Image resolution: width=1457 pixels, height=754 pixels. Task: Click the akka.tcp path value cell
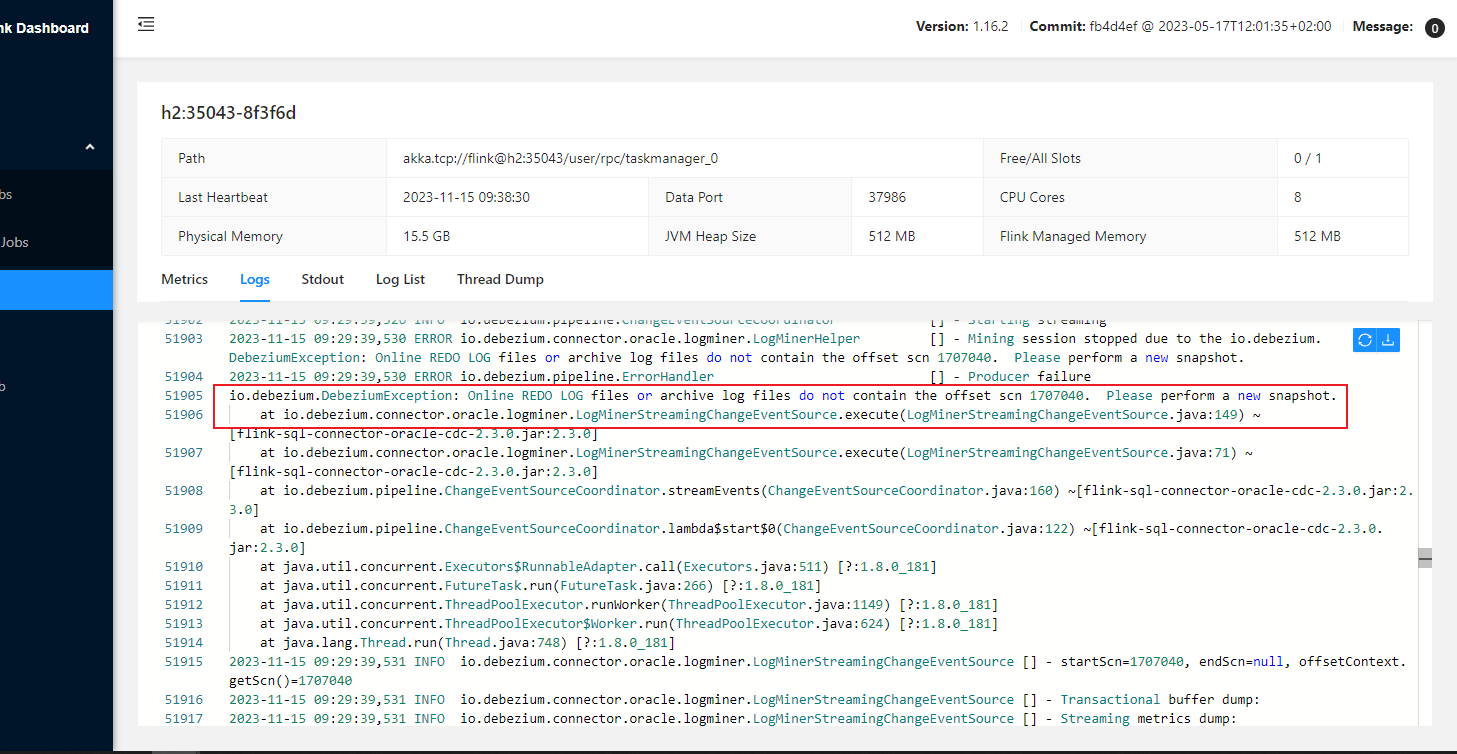coord(685,158)
